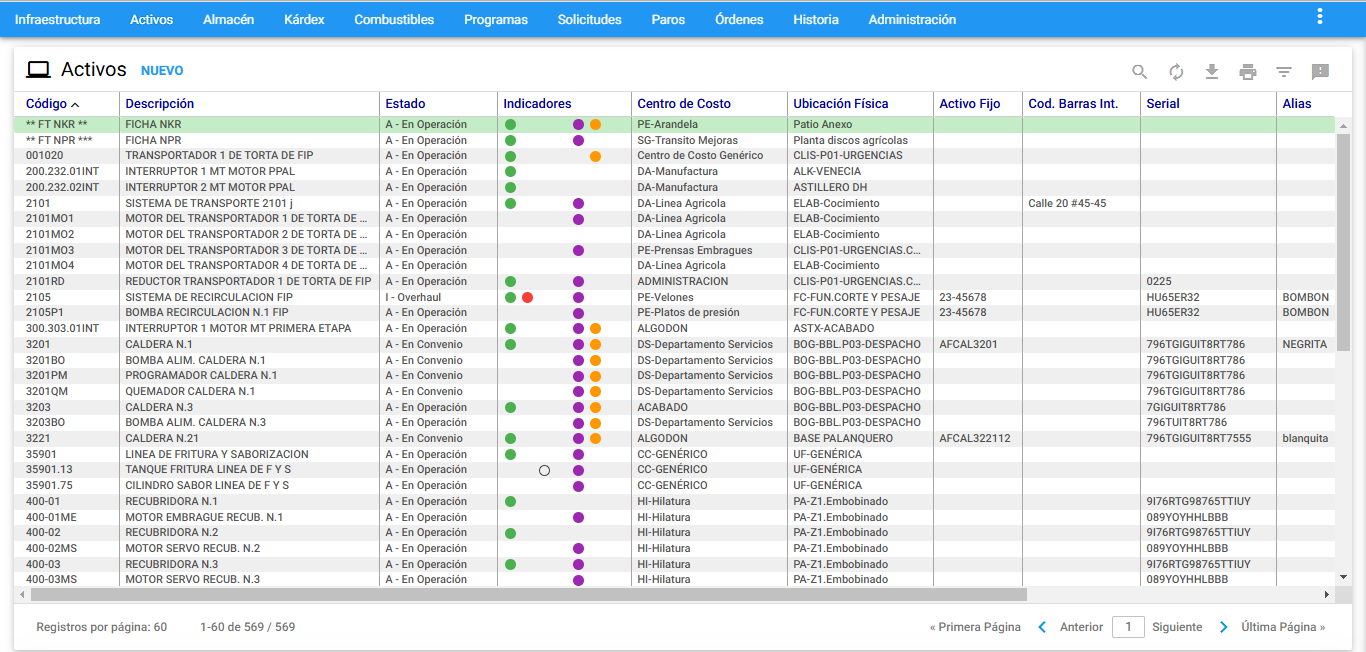Click the green indicator on row 2101RD
The image size is (1366, 652).
click(510, 282)
